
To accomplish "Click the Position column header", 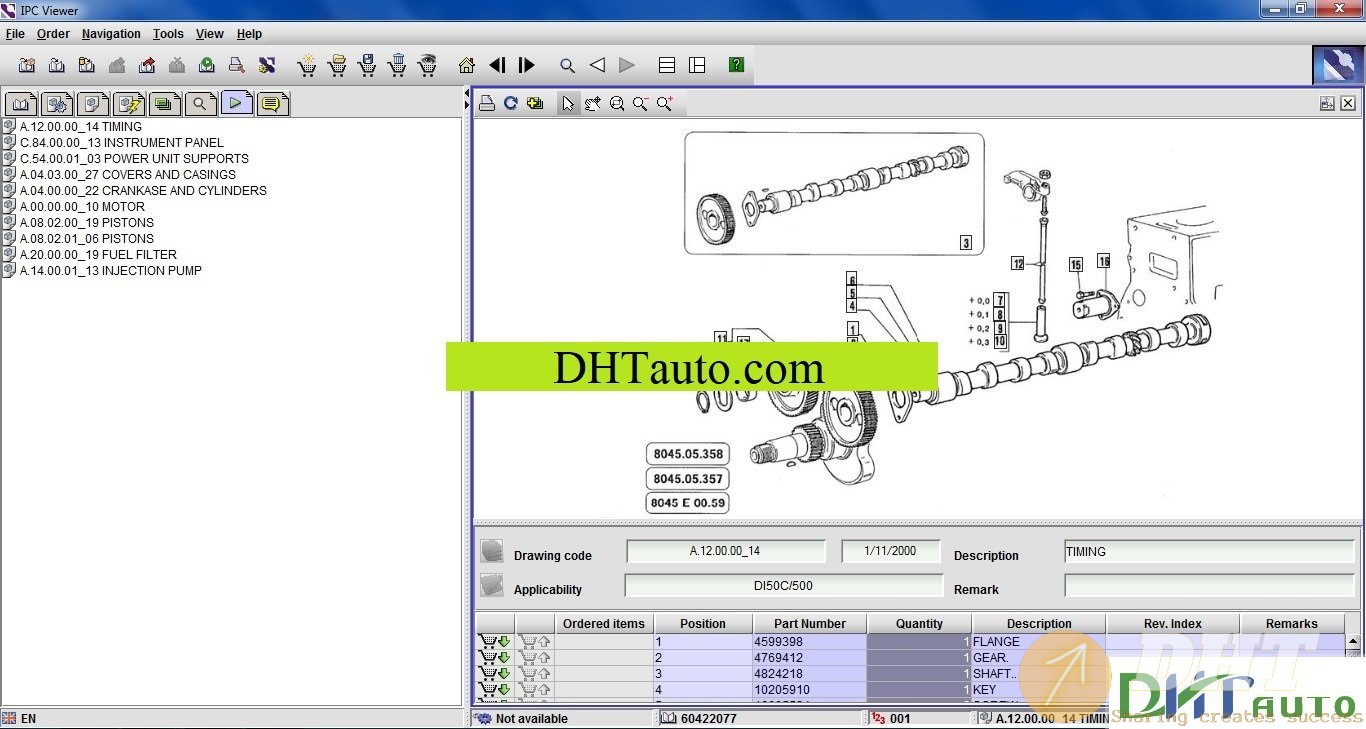I will click(x=703, y=623).
